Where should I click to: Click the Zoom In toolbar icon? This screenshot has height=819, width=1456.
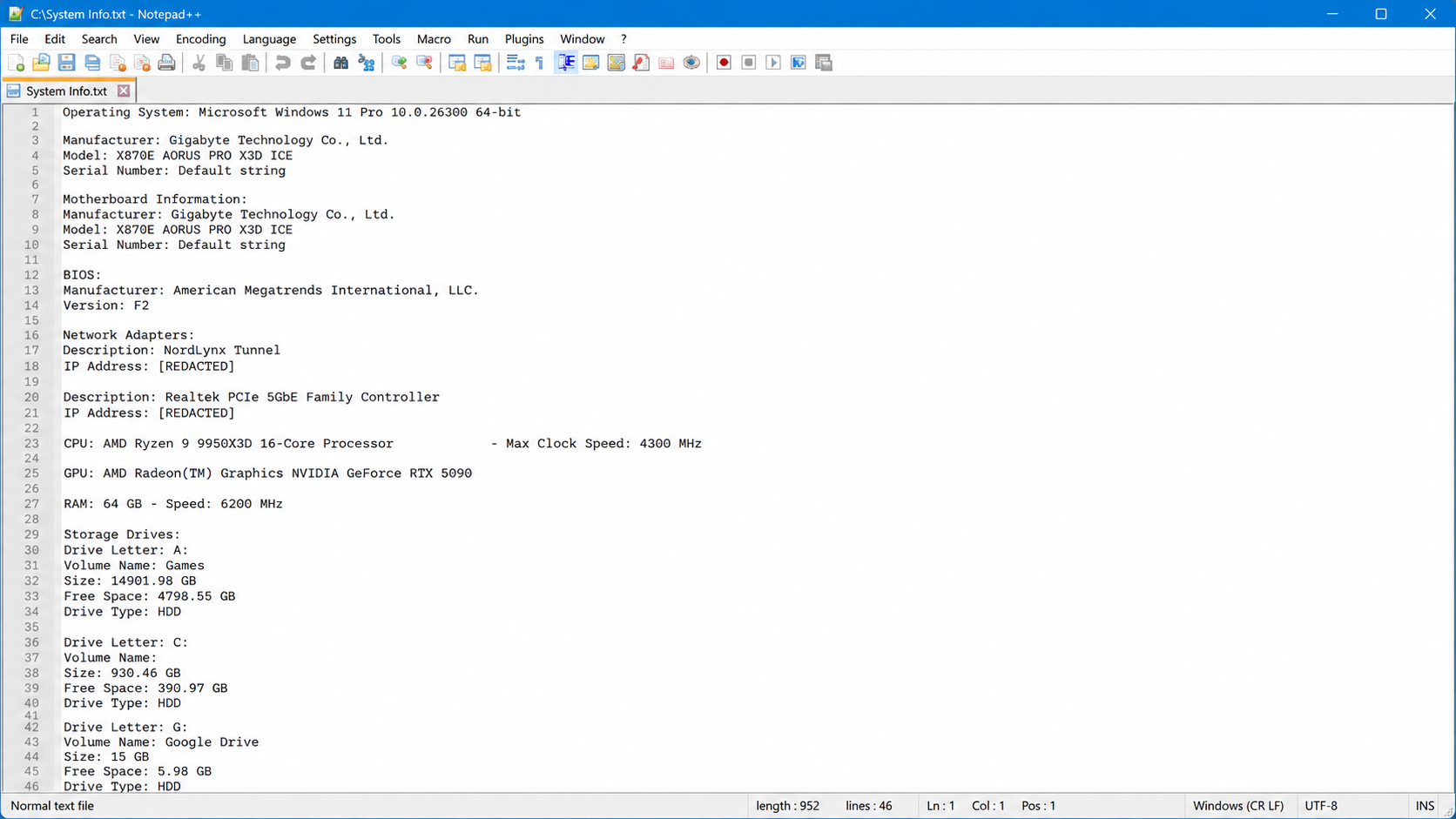pyautogui.click(x=399, y=63)
